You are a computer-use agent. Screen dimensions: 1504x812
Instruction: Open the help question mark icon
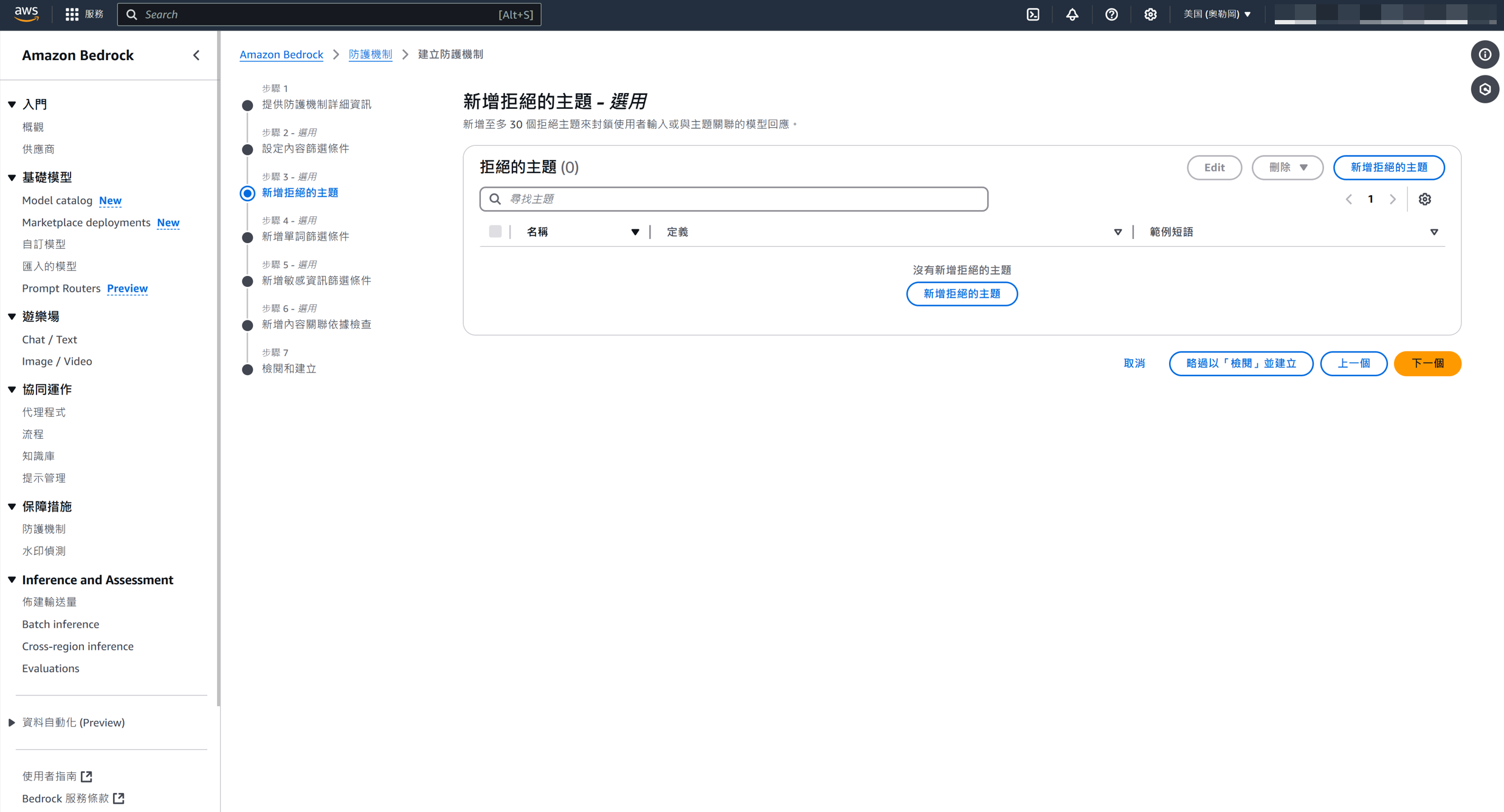(1111, 14)
